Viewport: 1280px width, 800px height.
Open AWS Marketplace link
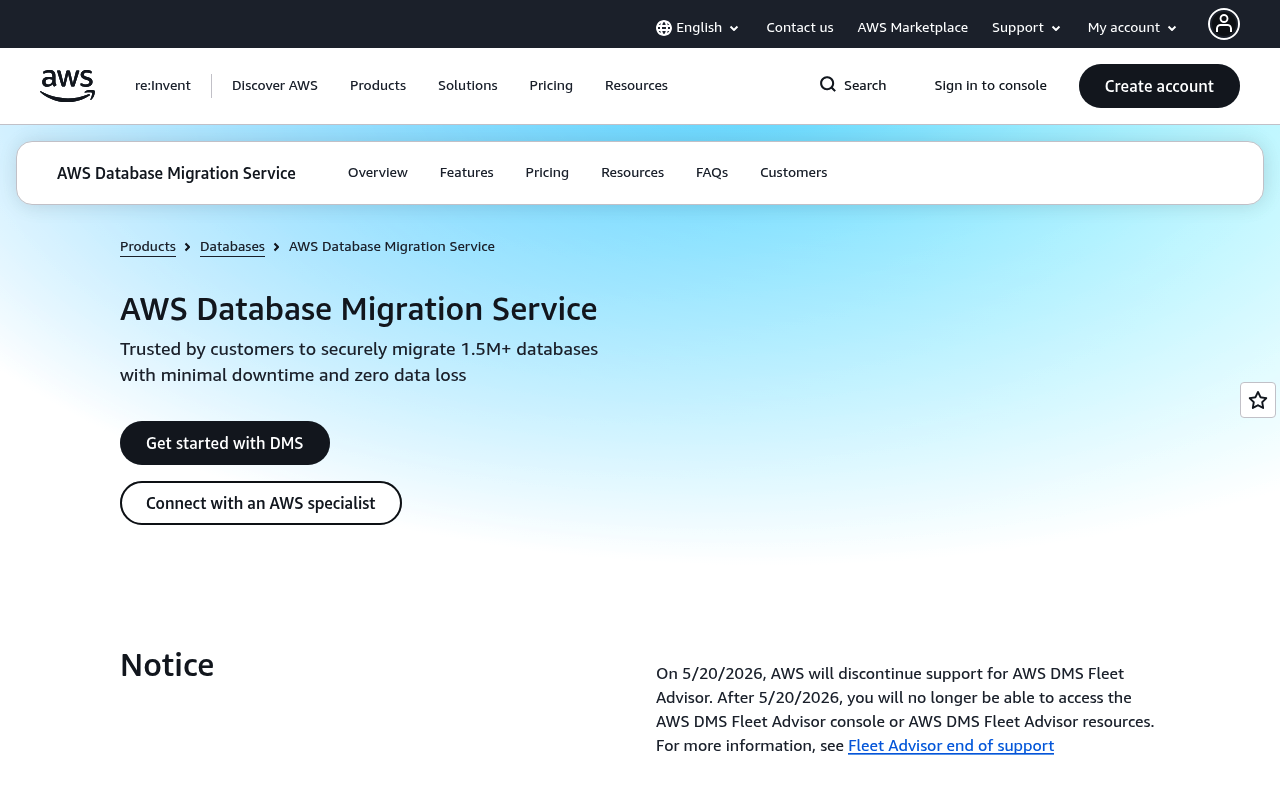pyautogui.click(x=913, y=28)
